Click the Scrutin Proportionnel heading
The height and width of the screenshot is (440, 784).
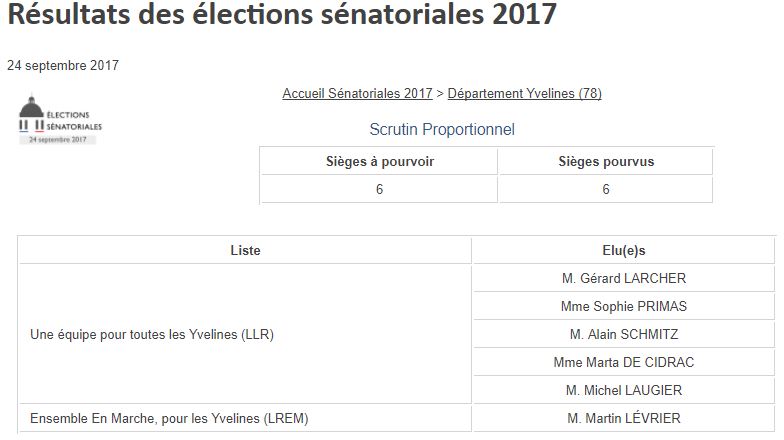(x=442, y=130)
